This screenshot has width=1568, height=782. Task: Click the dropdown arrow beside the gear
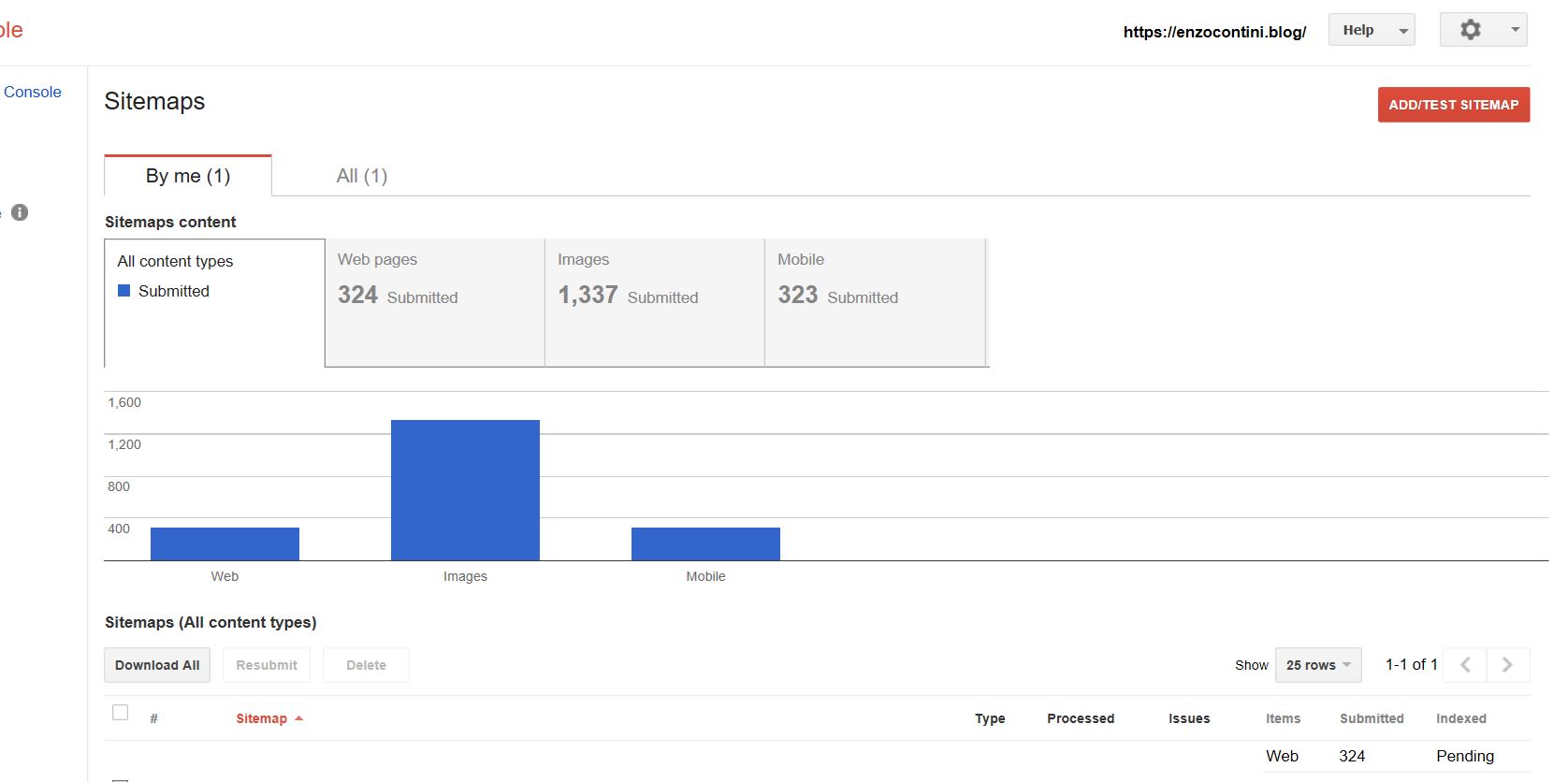click(x=1515, y=30)
